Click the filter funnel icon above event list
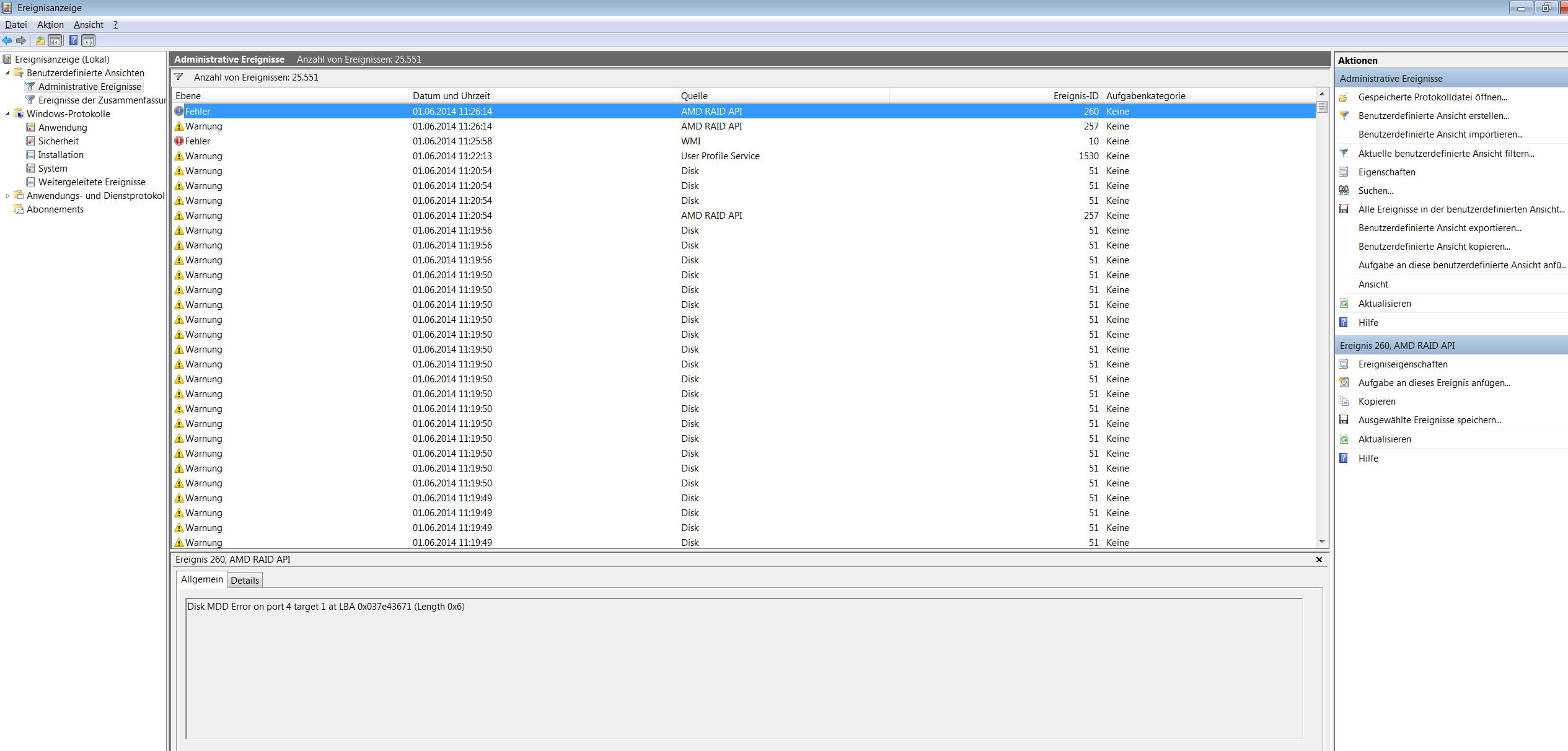Viewport: 1568px width, 751px height. 179,77
